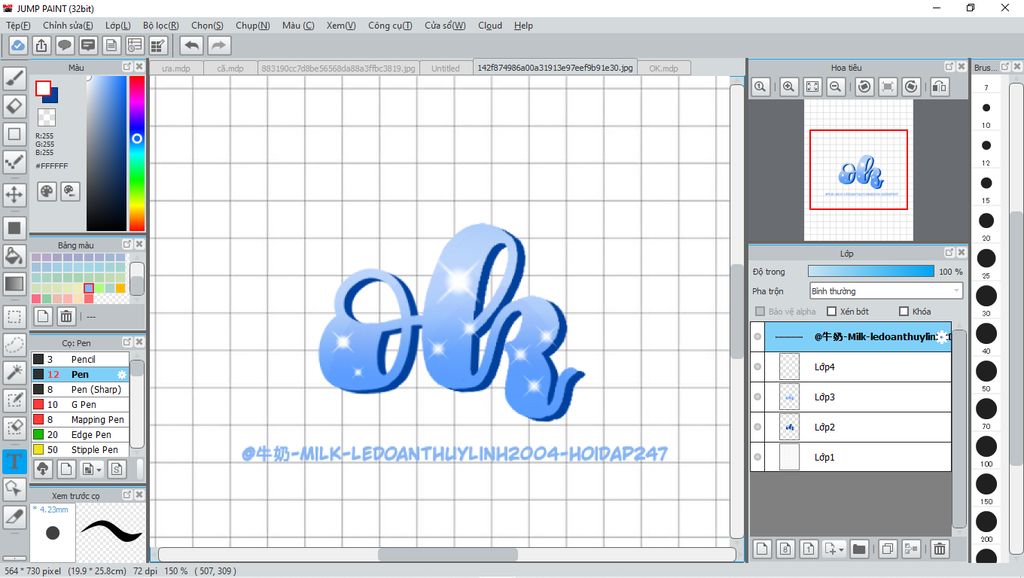Zoom in on the navigator preview
This screenshot has width=1024, height=578.
click(789, 87)
